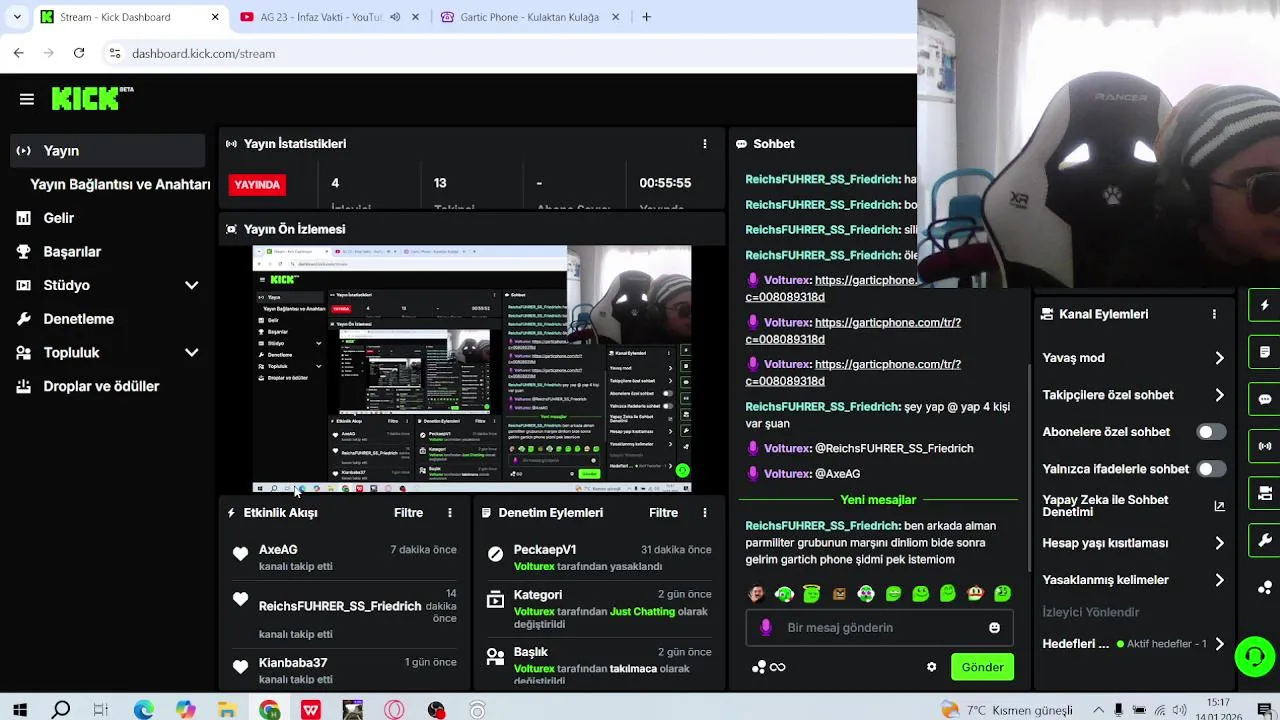Go to the Gelir section
1280x720 pixels.
(x=58, y=218)
